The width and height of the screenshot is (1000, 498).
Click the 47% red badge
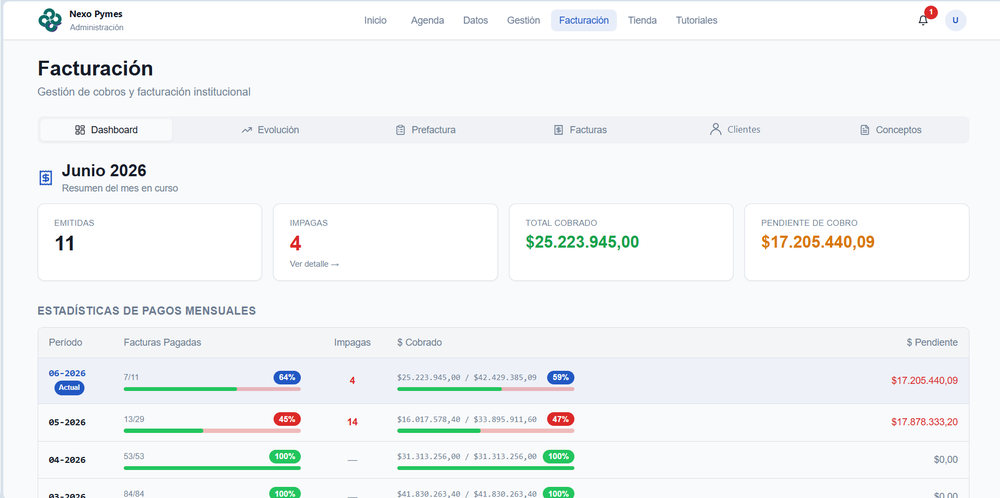click(x=561, y=420)
